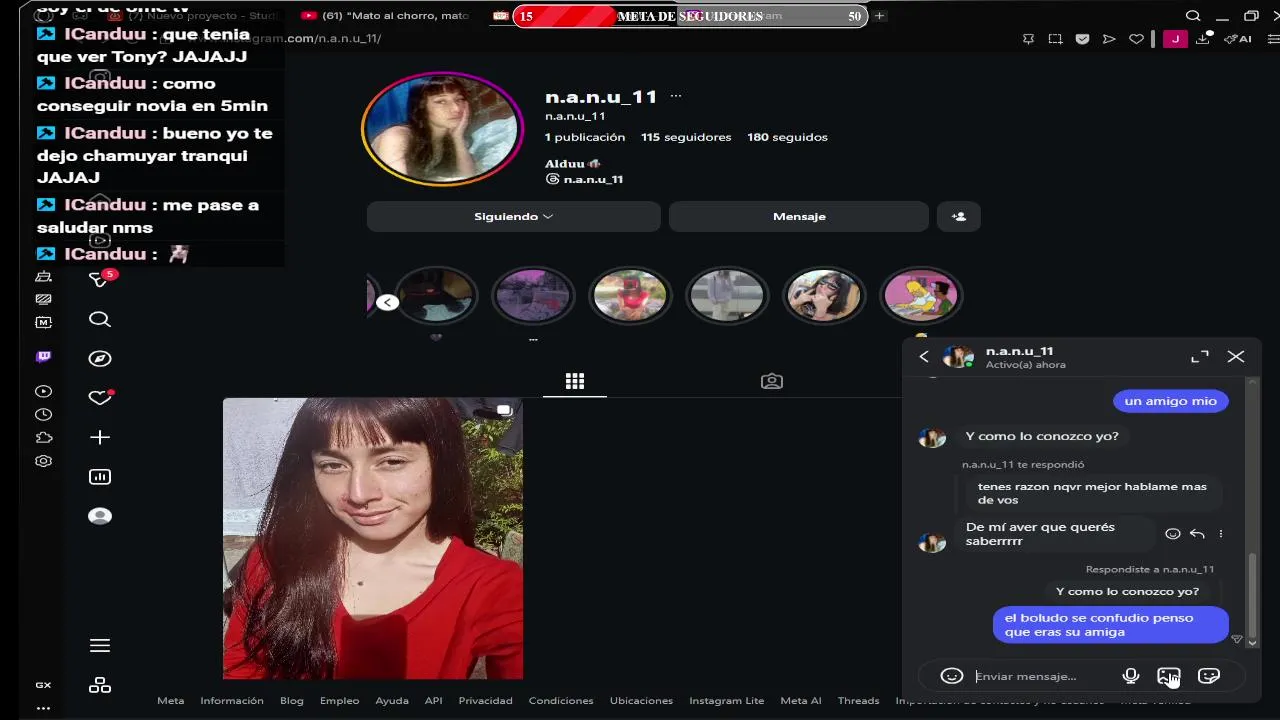Switch to the YouTube 'Mato al chorro' tab
Image resolution: width=1280 pixels, height=720 pixels.
(385, 16)
